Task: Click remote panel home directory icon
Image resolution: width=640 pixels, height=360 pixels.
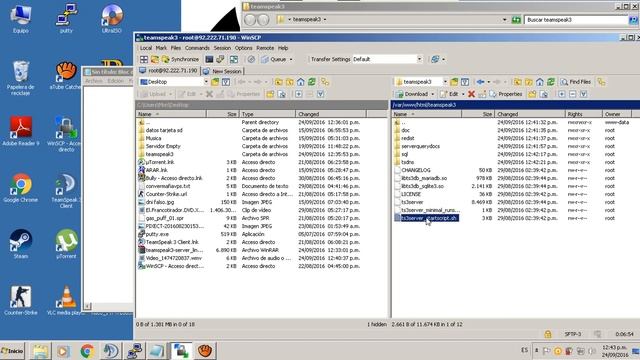Action: (540, 82)
